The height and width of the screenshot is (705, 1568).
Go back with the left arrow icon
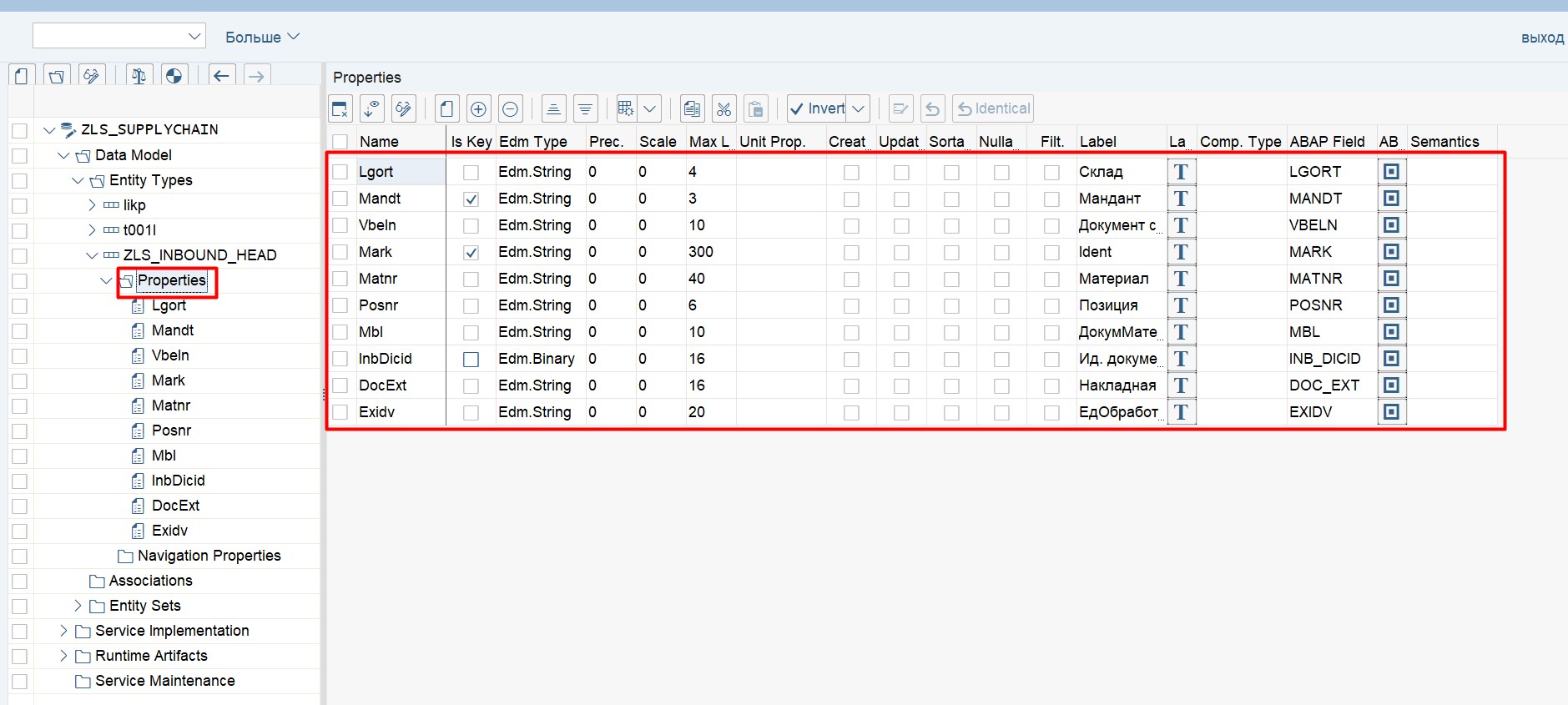coord(221,76)
